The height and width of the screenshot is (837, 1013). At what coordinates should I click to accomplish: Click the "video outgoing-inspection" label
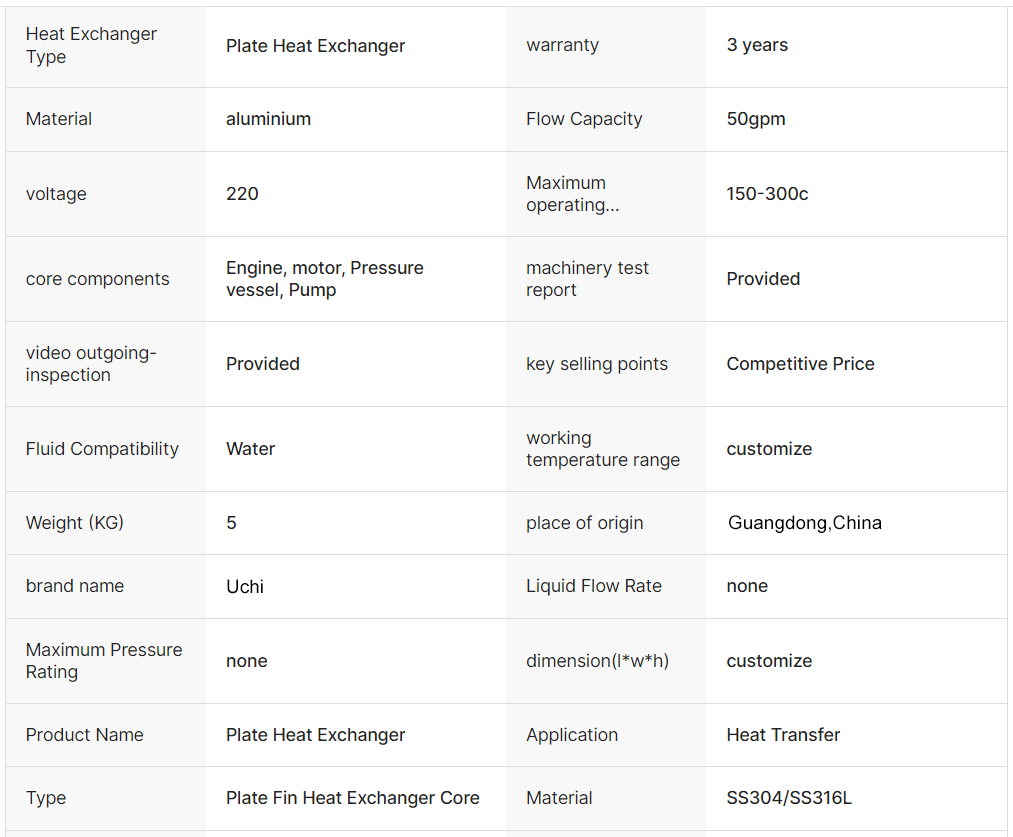91,364
